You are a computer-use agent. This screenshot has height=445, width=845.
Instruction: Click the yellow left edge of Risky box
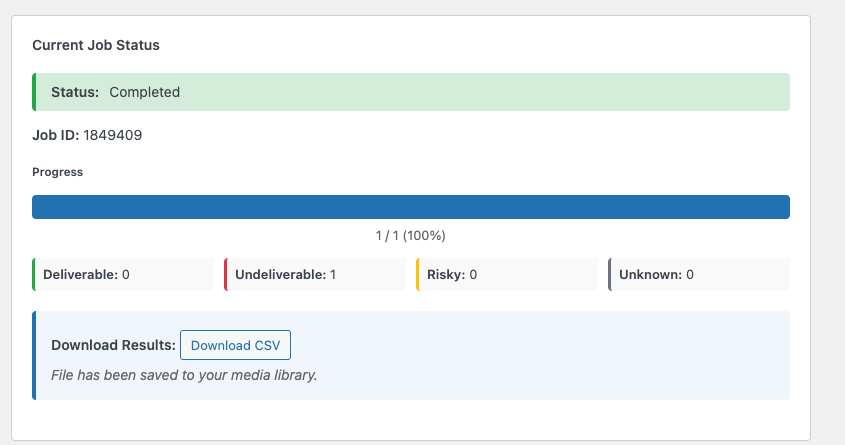[418, 274]
